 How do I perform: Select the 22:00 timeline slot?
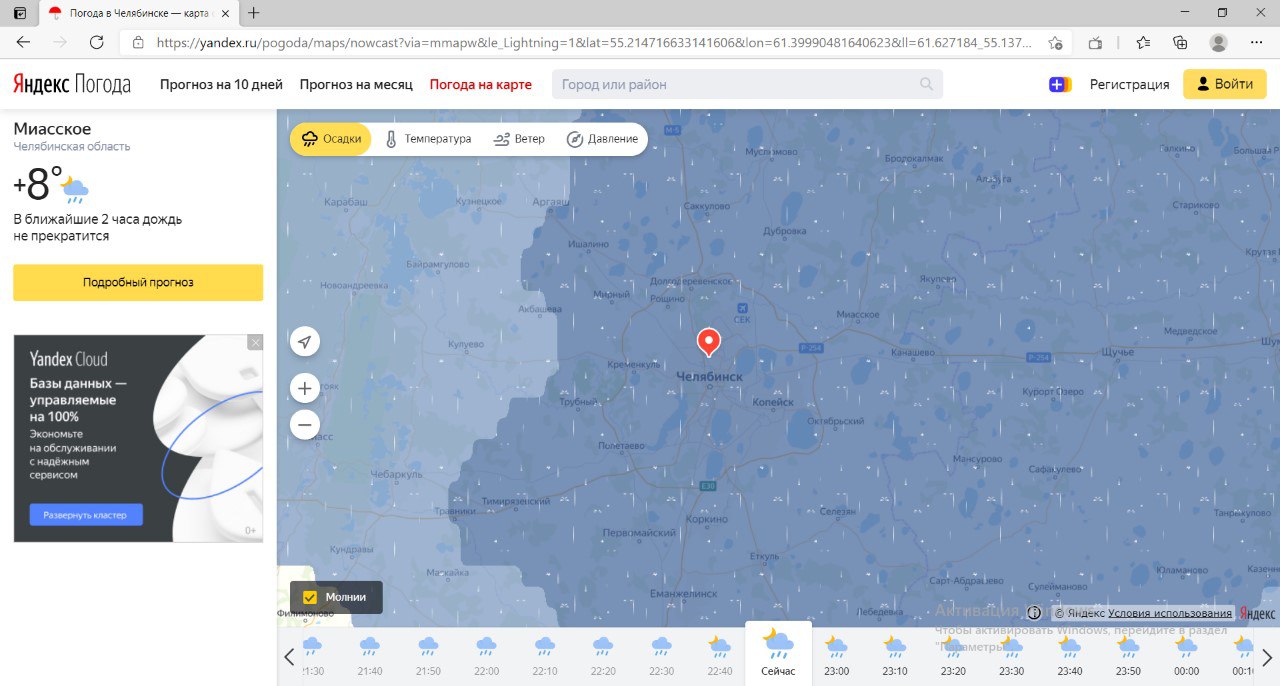pyautogui.click(x=486, y=656)
